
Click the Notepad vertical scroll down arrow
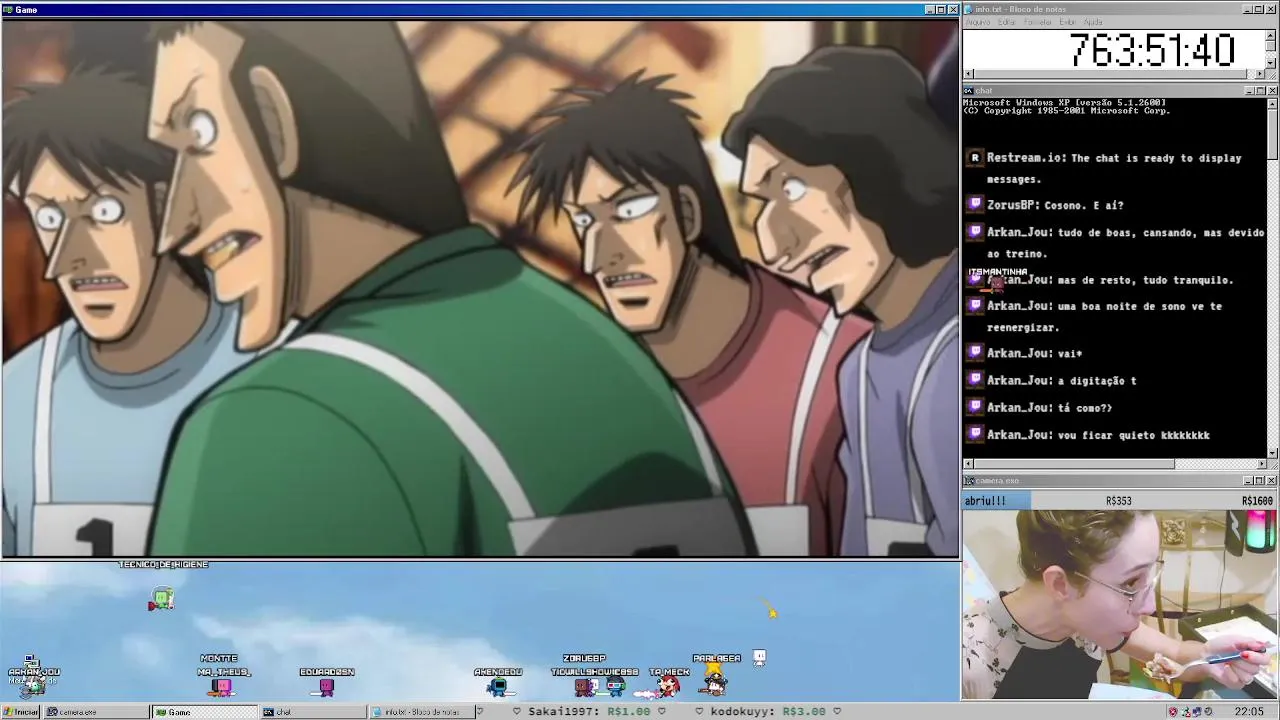(x=1271, y=62)
